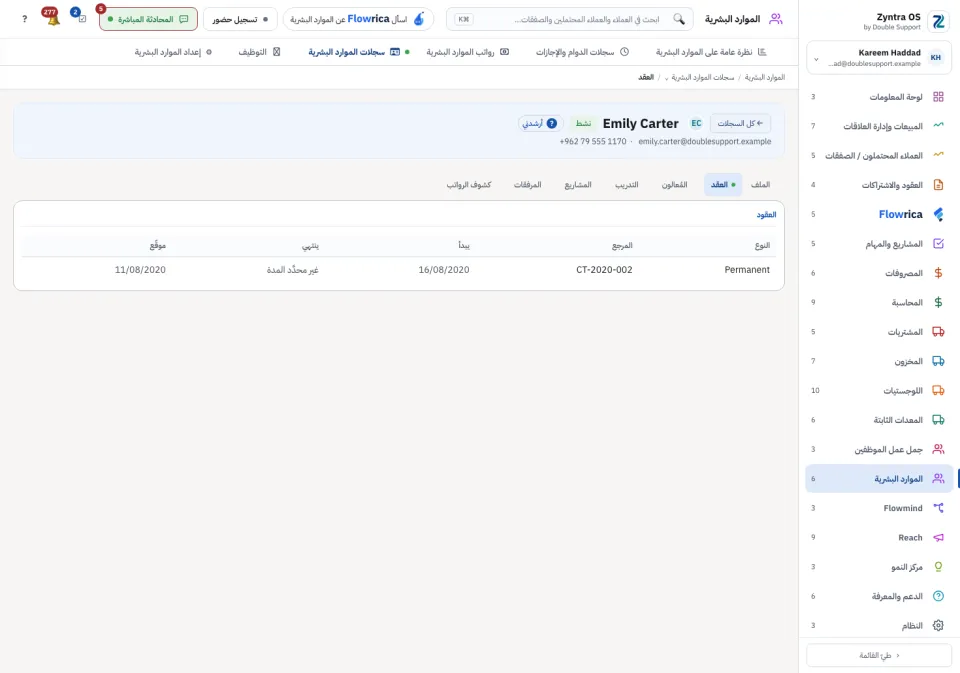Open المحادثة المباشرة live chat button
This screenshot has width=960, height=673.
click(148, 19)
